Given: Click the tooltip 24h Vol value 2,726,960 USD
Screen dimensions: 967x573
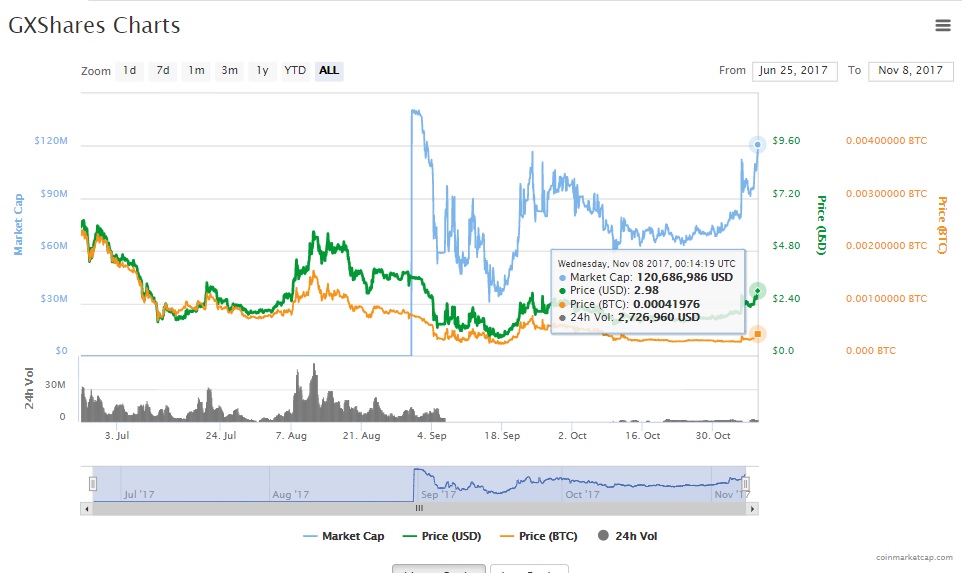Looking at the screenshot, I should pyautogui.click(x=659, y=318).
